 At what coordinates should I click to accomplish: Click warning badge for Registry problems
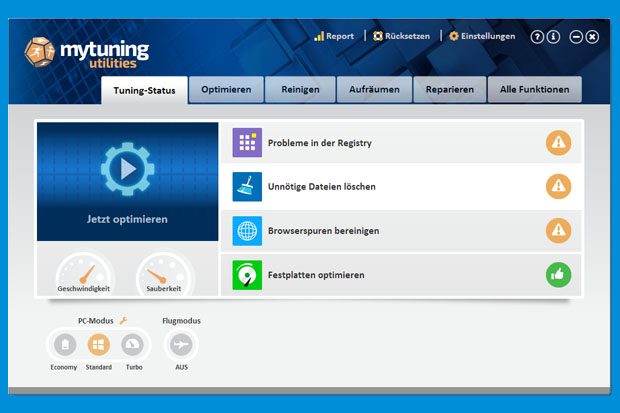pyautogui.click(x=558, y=142)
